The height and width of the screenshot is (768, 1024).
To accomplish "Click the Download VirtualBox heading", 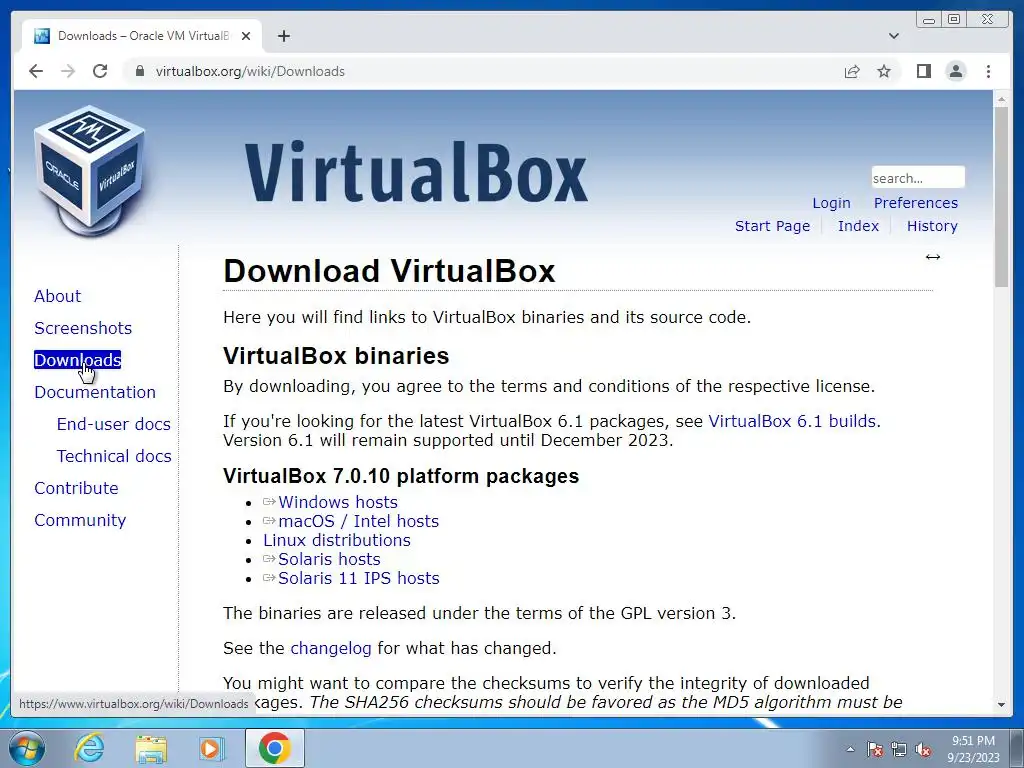I will click(x=389, y=271).
